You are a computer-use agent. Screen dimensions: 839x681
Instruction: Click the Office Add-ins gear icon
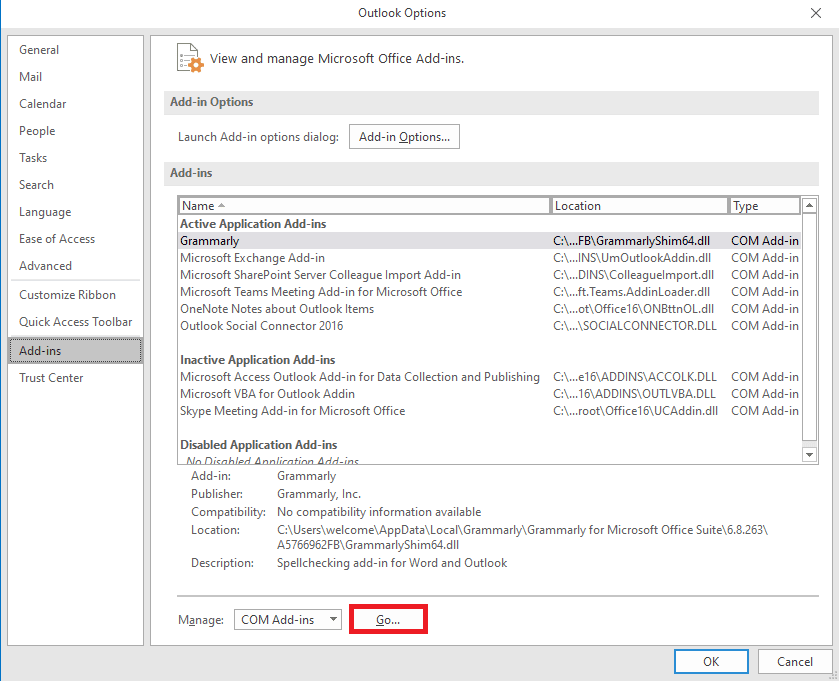pos(189,58)
